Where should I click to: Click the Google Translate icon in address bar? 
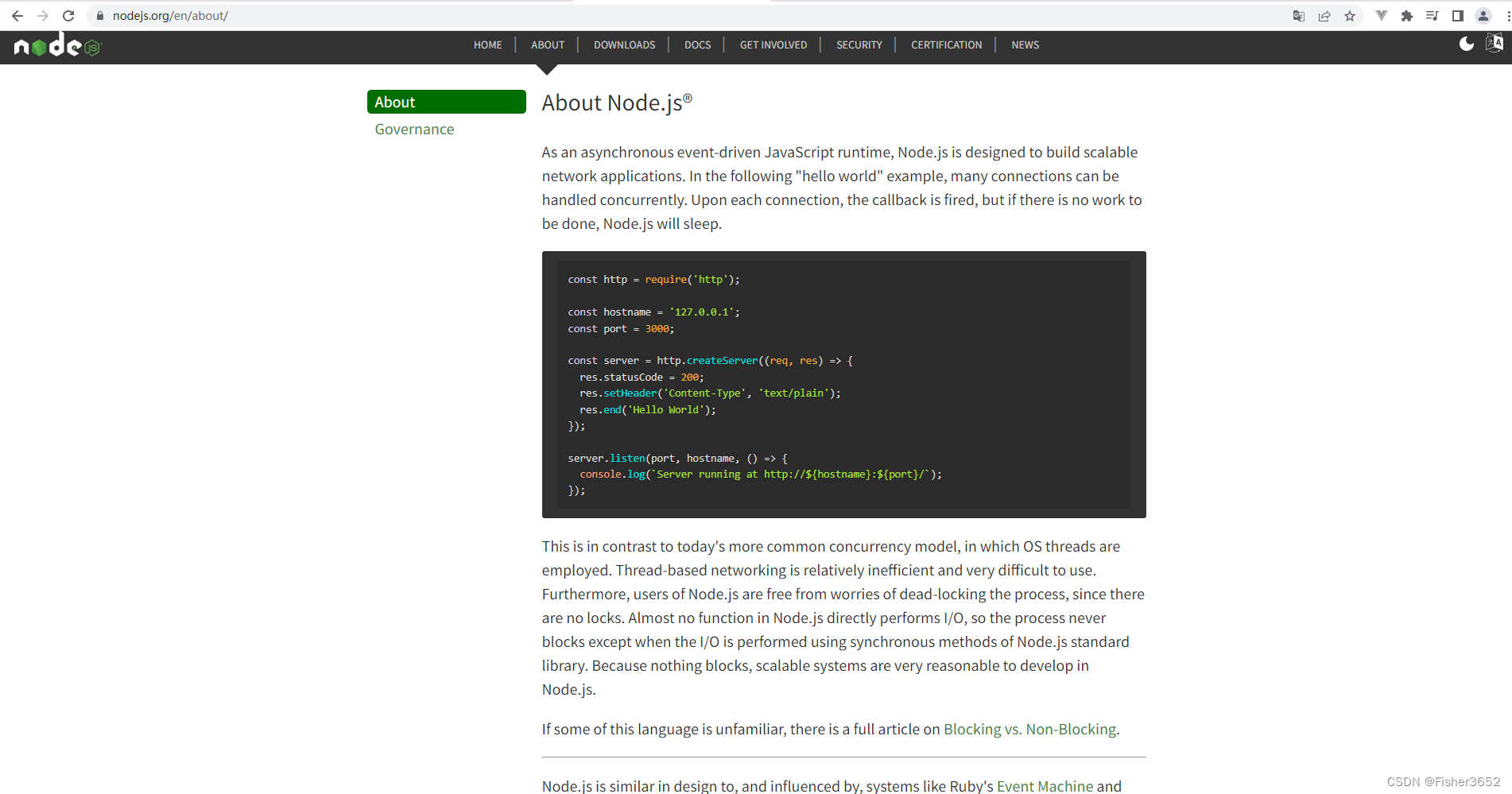tap(1299, 16)
